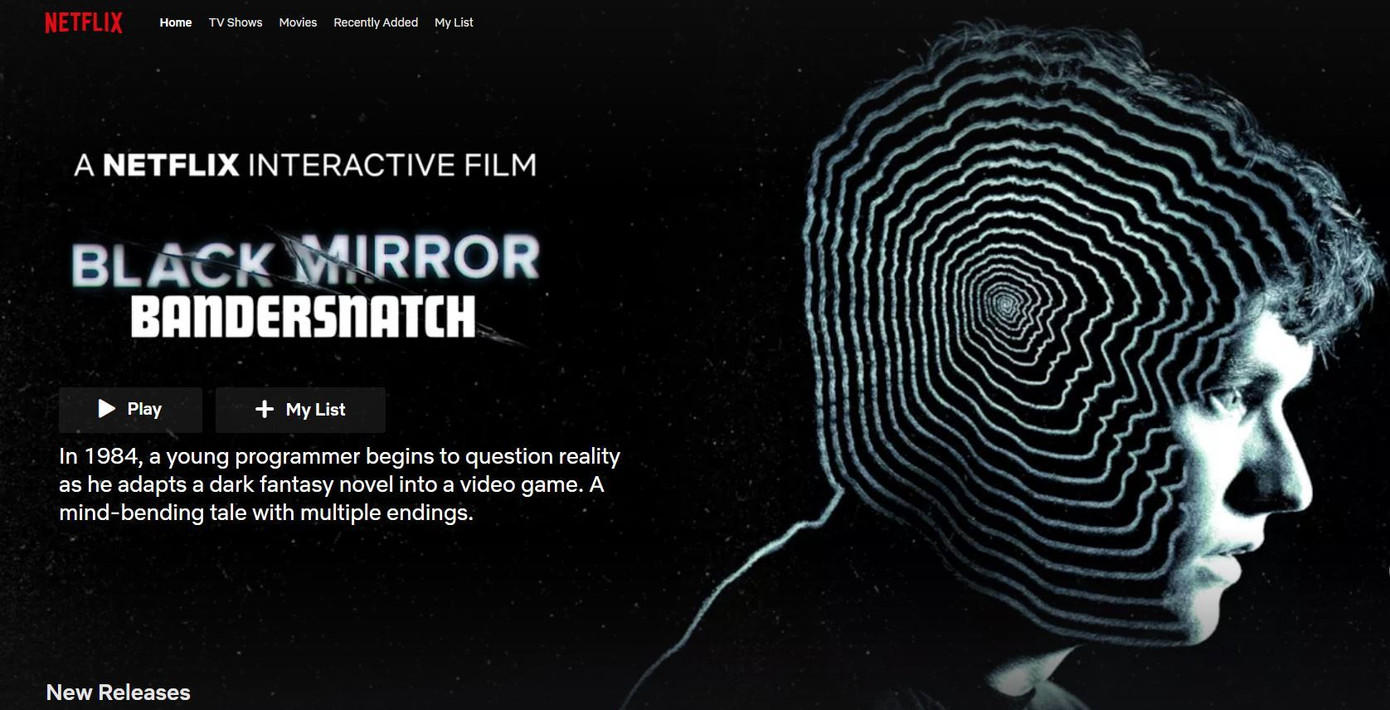
Task: Click the Bandersnatch title text
Action: [x=303, y=317]
